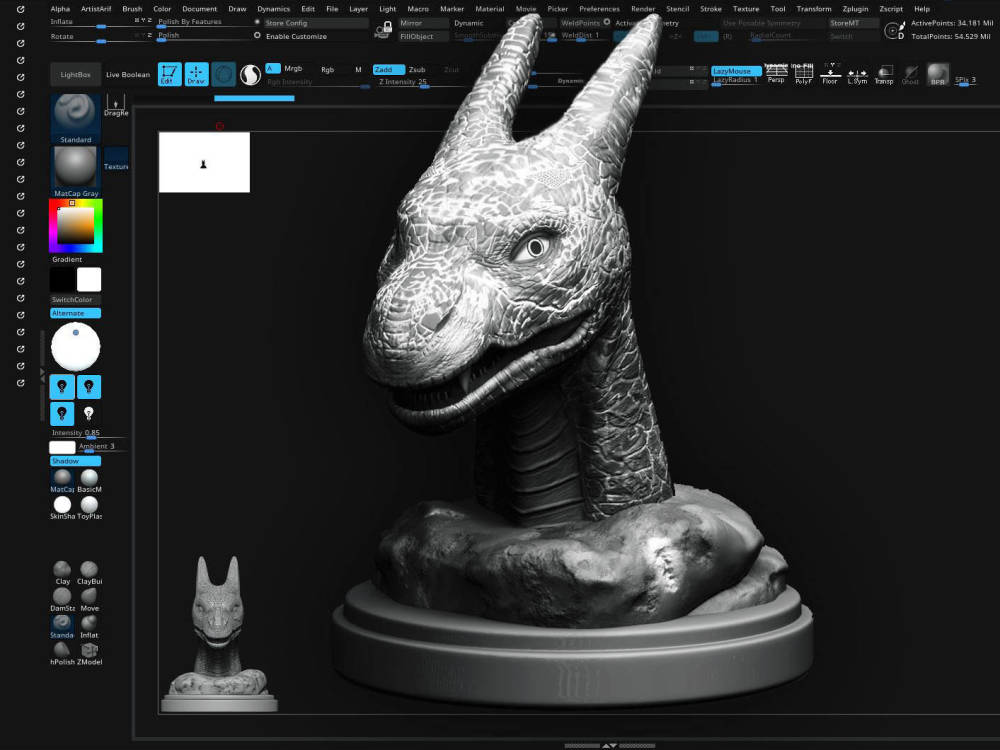The height and width of the screenshot is (750, 1000).
Task: Click the FillObject button
Action: 423,36
